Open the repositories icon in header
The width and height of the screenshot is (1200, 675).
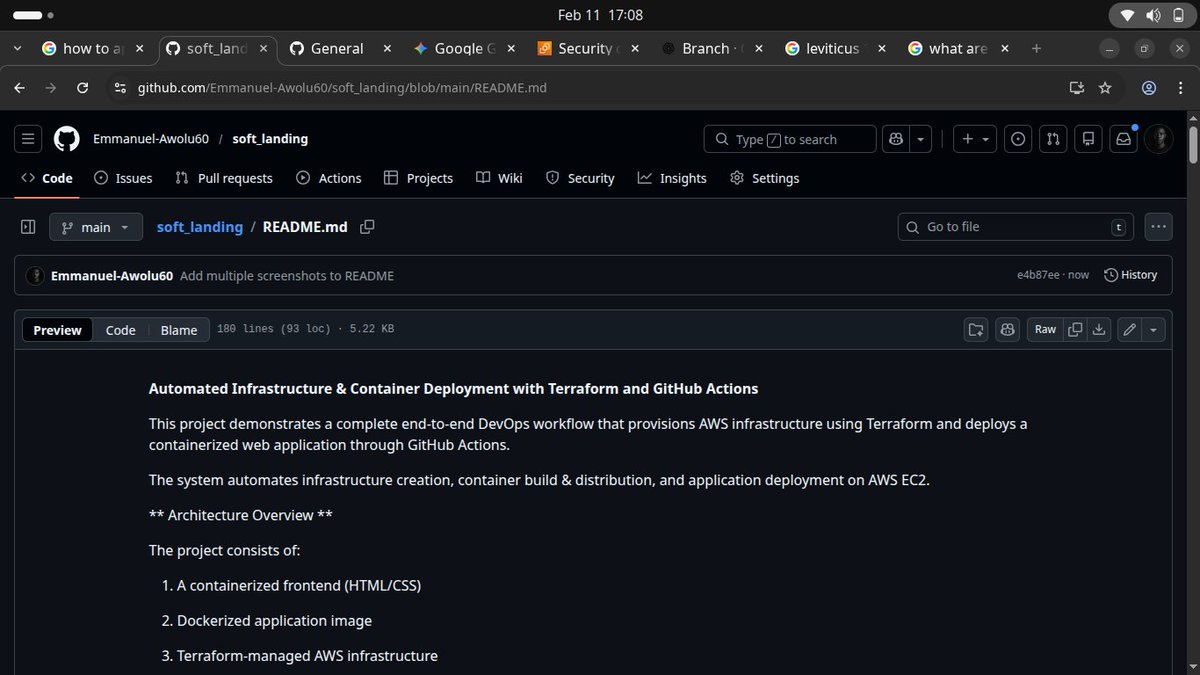1088,139
